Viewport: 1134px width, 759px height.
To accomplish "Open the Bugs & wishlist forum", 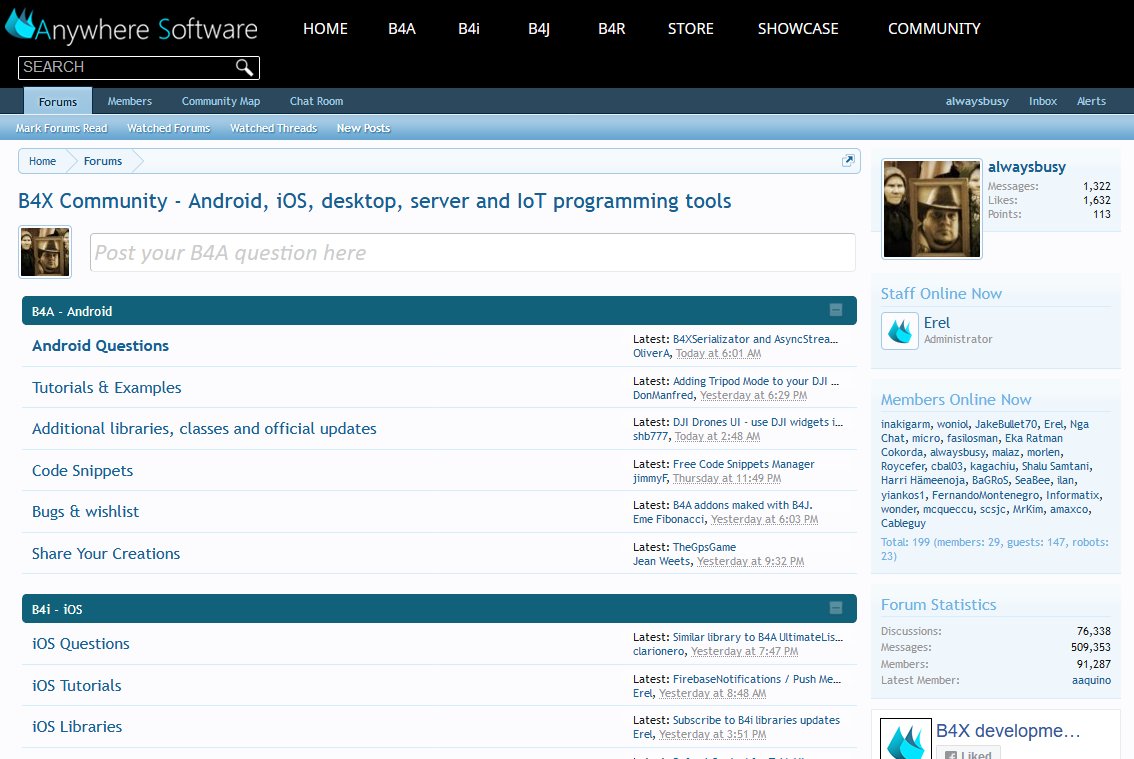I will 85,512.
